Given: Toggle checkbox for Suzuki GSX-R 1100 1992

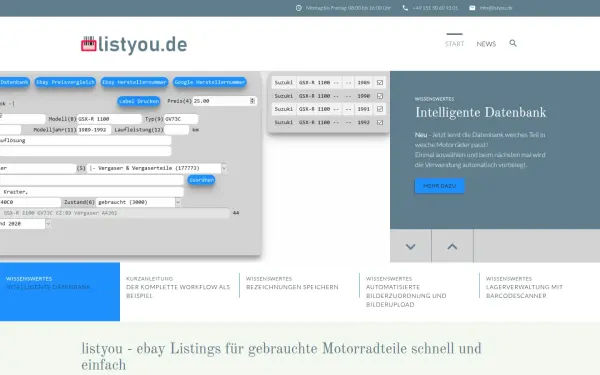Looking at the screenshot, I should point(380,122).
